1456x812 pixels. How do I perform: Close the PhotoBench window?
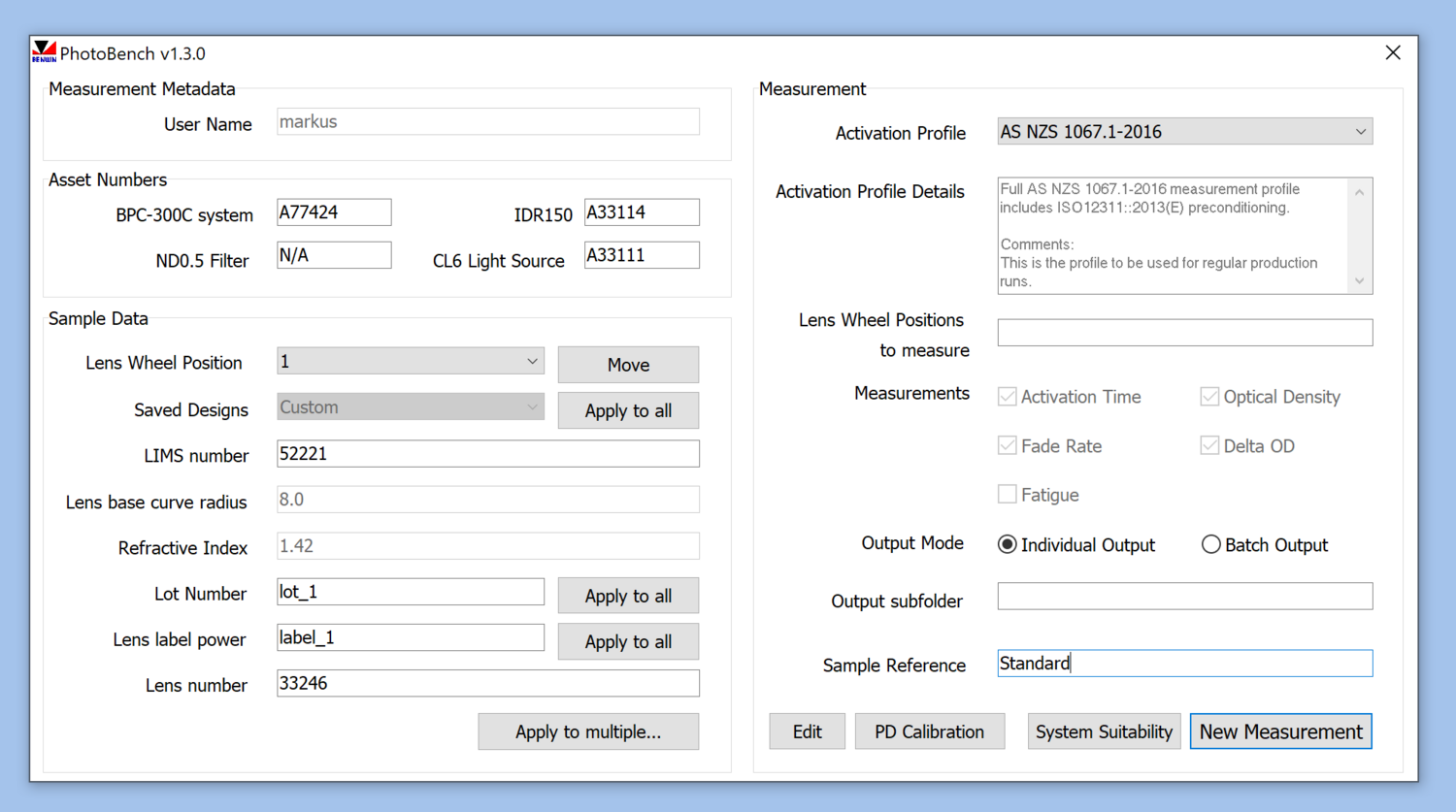1392,52
